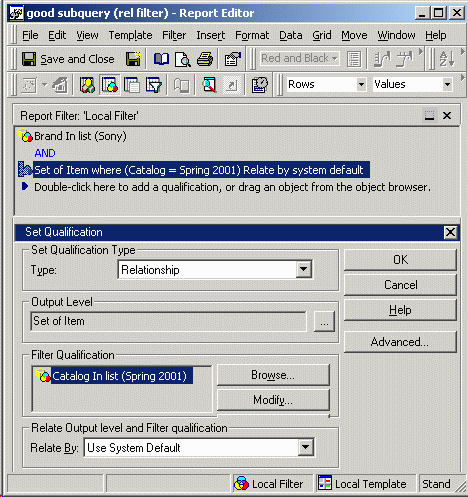Open the Grid menu
Image resolution: width=468 pixels, height=497 pixels.
coord(322,35)
